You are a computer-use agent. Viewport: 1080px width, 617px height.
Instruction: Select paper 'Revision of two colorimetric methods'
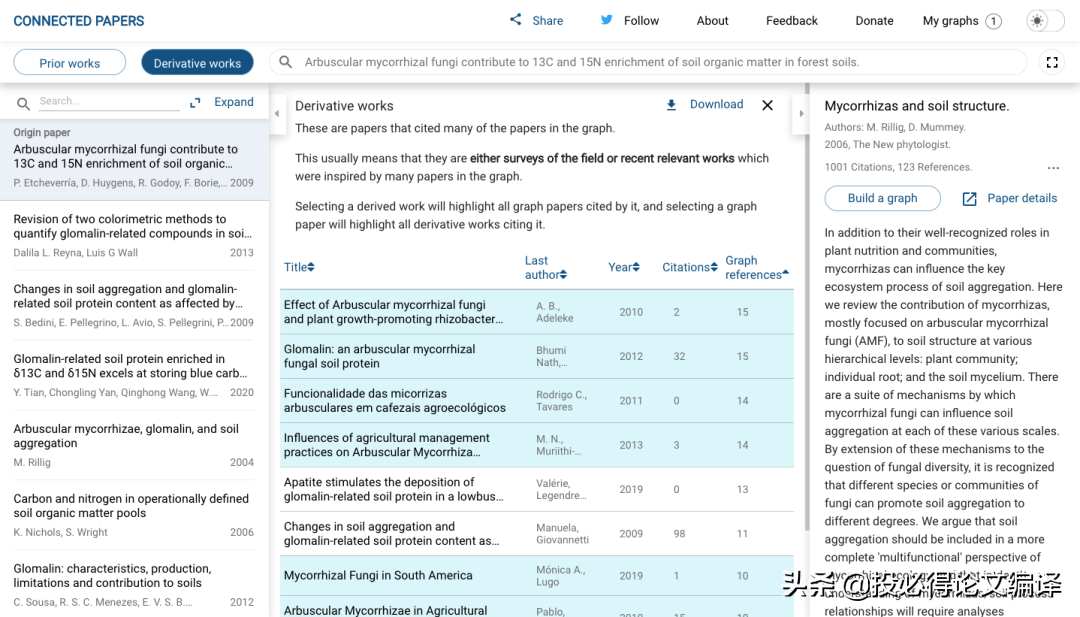(x=133, y=235)
